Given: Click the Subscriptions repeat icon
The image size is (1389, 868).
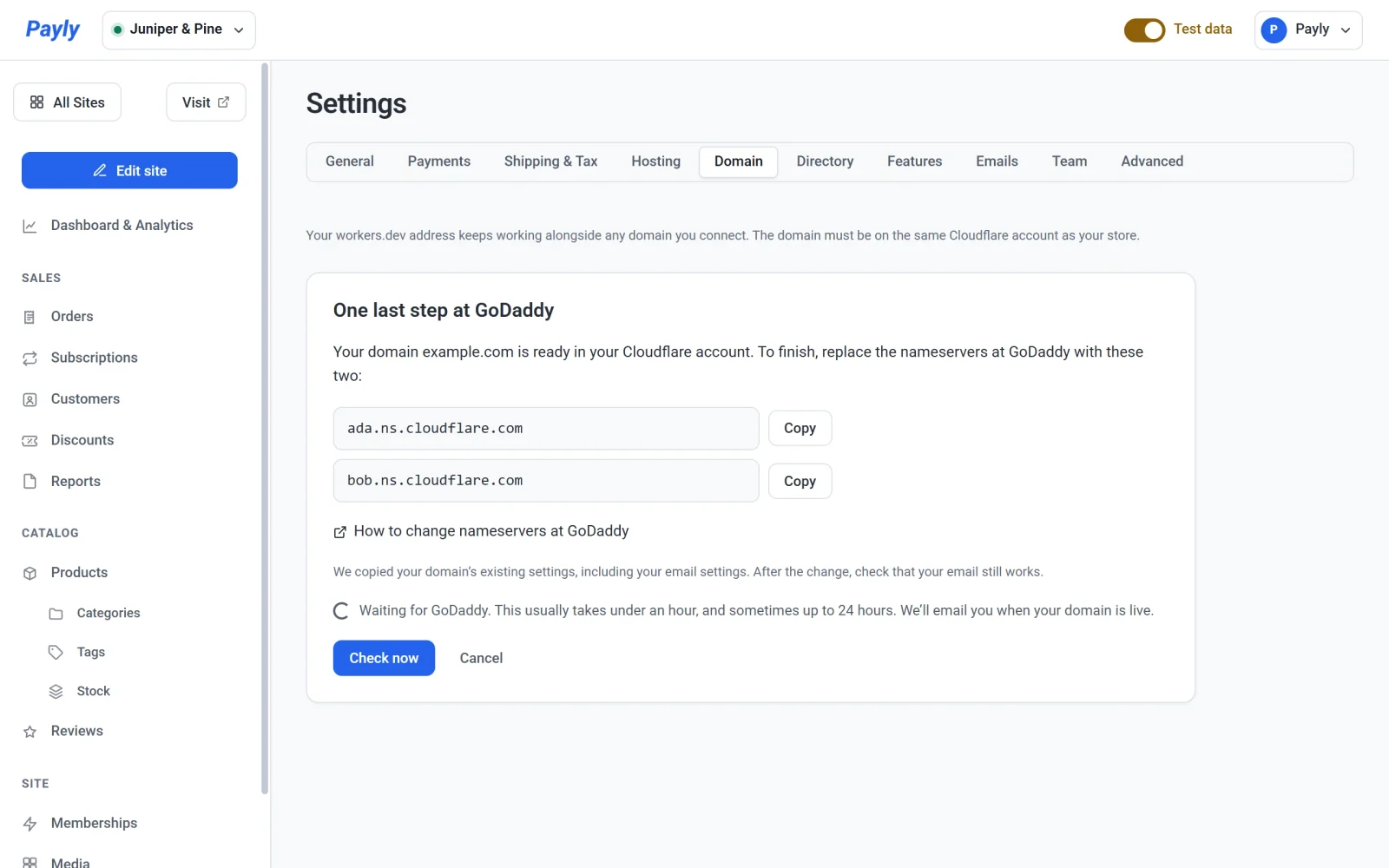Looking at the screenshot, I should (x=30, y=358).
